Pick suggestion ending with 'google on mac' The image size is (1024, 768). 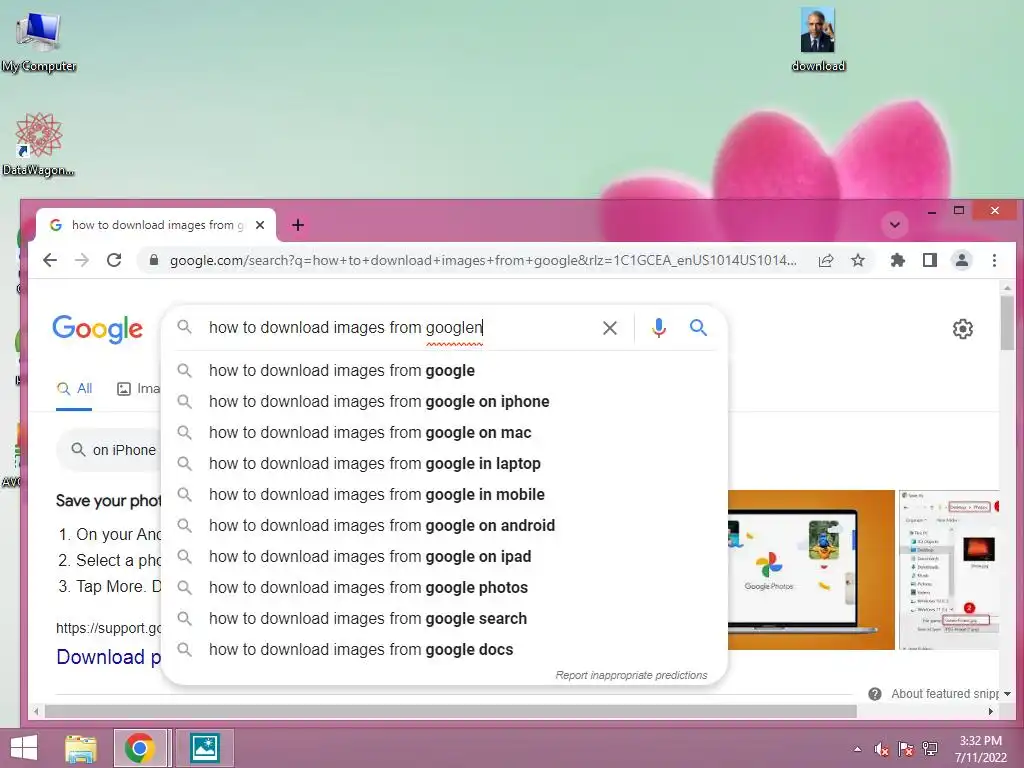[444, 432]
